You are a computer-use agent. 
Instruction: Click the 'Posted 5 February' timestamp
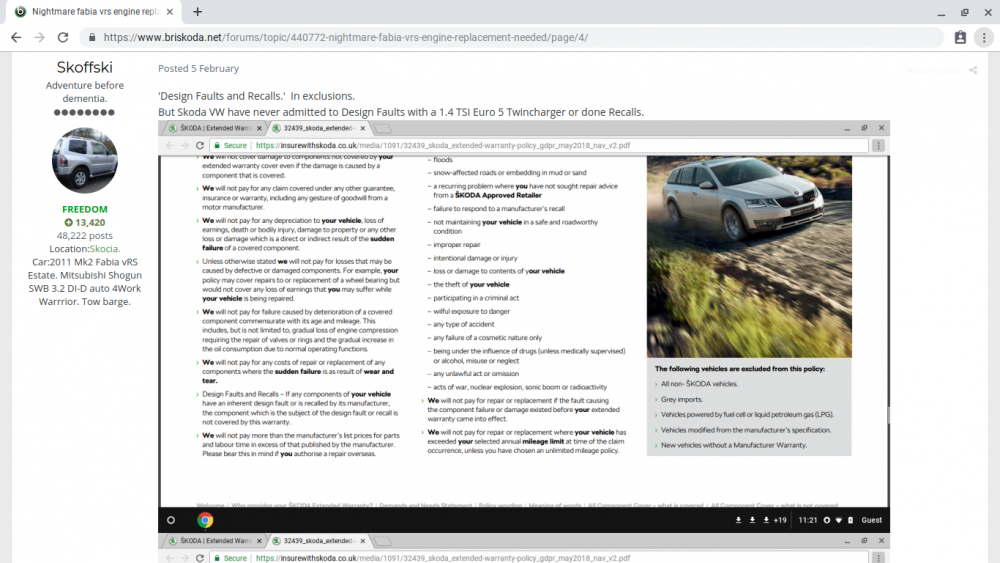[x=198, y=68]
